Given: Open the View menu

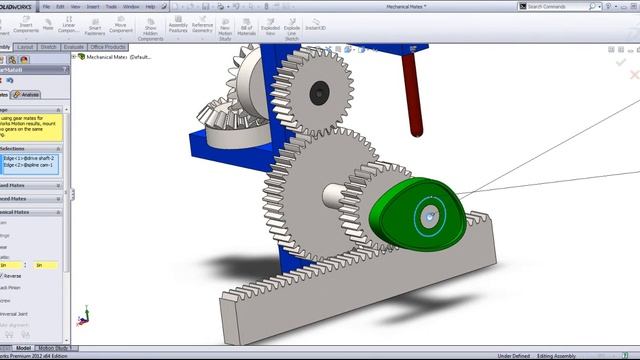Looking at the screenshot, I should (75, 7).
